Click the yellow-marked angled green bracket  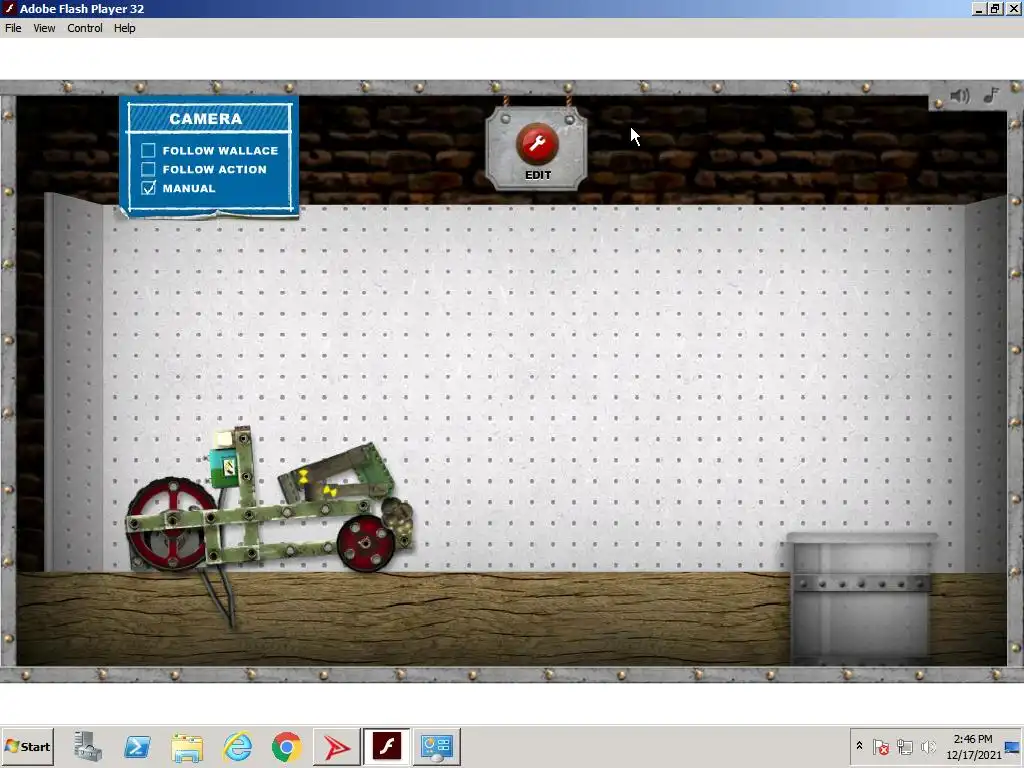(338, 472)
